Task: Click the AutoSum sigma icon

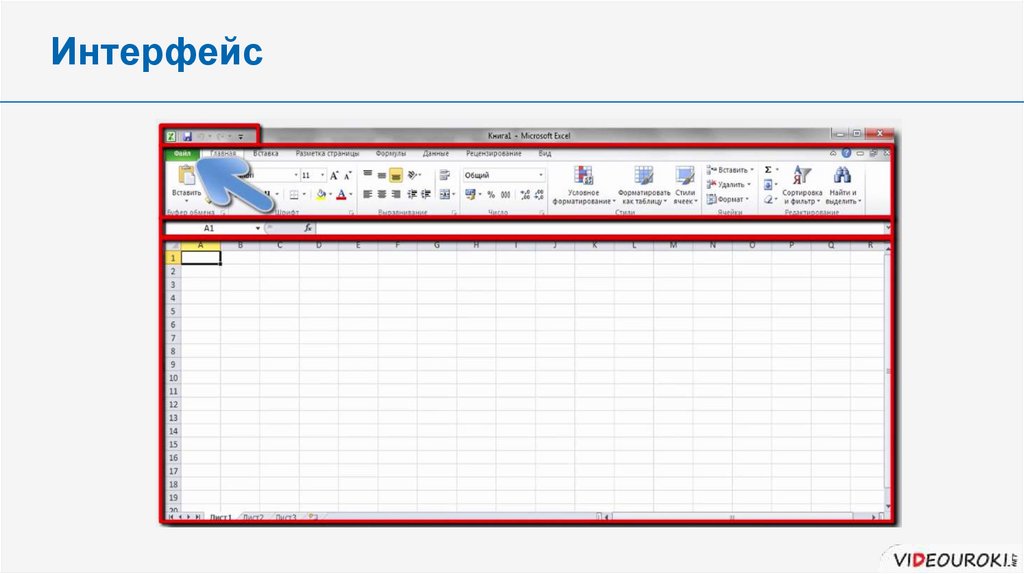Action: [768, 170]
